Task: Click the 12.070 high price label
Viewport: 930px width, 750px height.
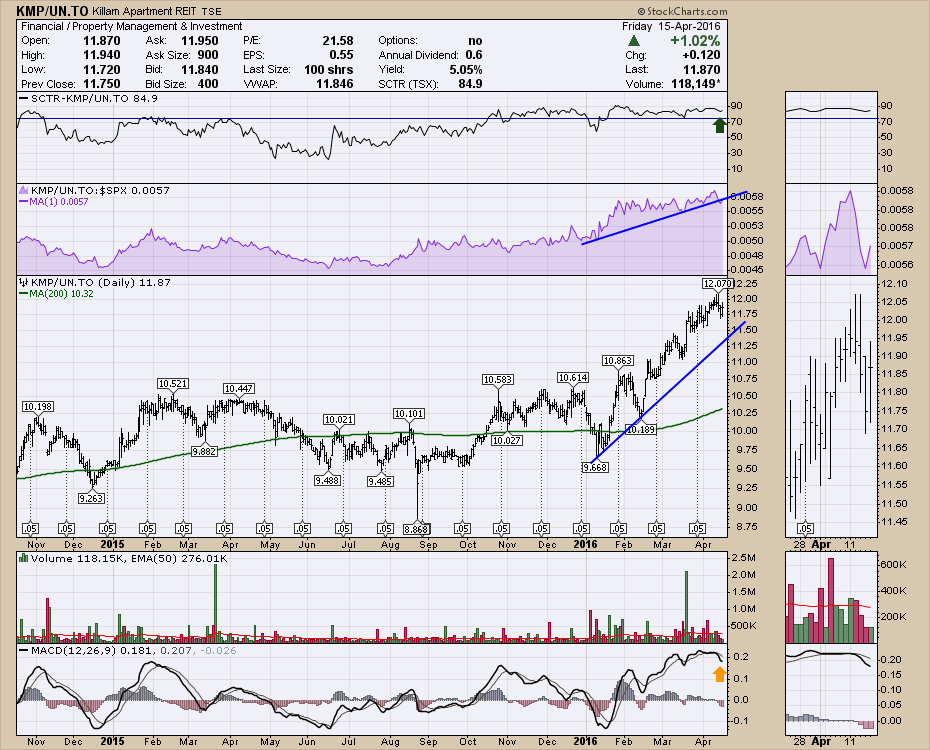Action: [718, 283]
